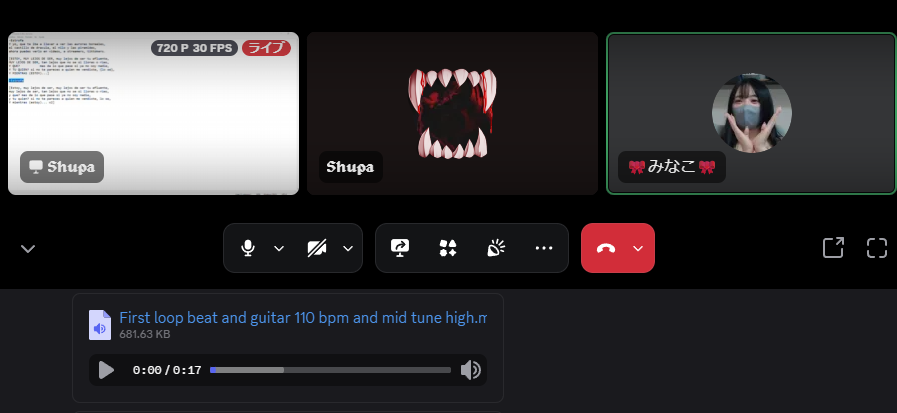
Task: Turn on the camera
Action: tap(316, 248)
